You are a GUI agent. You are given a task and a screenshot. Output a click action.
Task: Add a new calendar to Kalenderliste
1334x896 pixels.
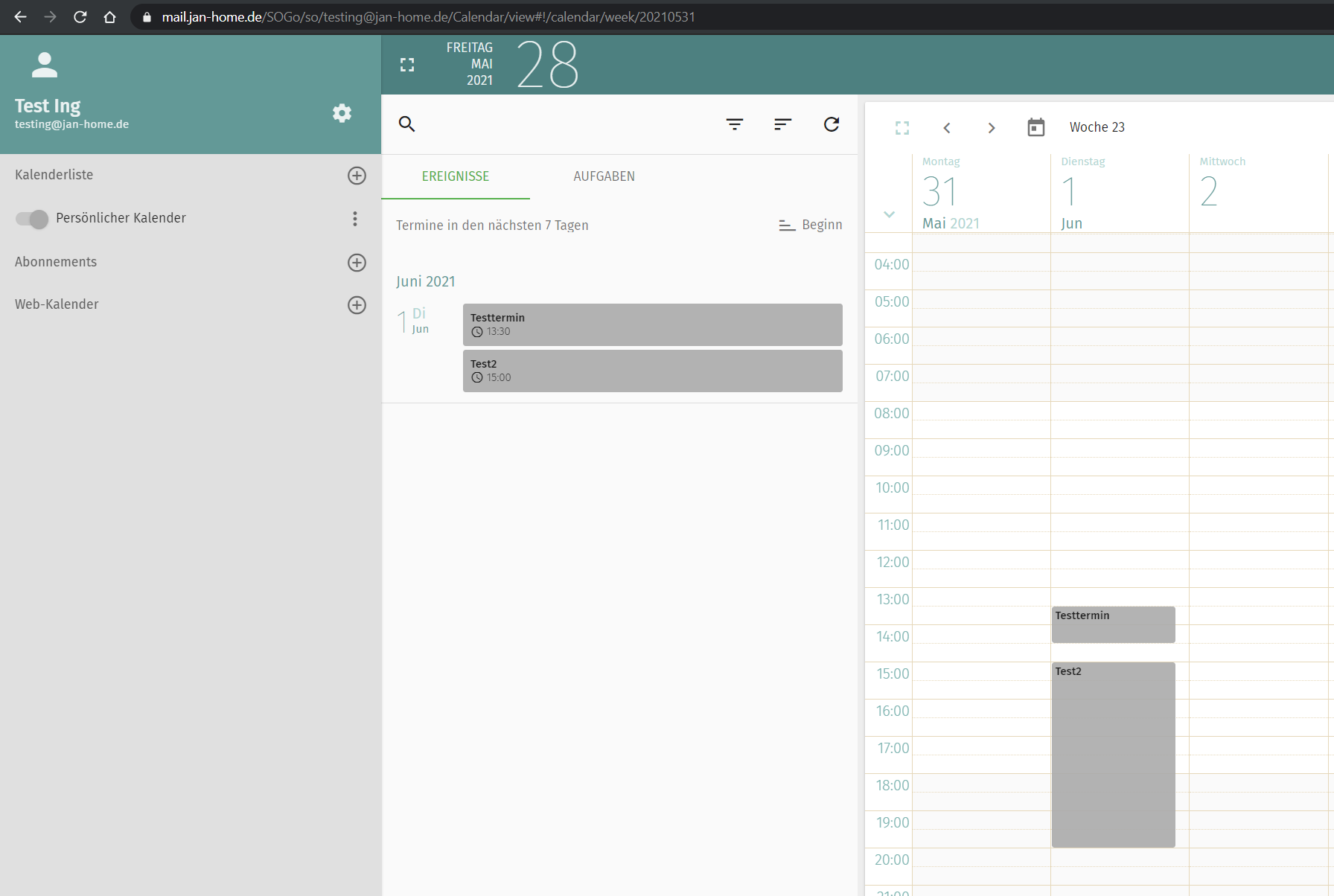tap(357, 176)
